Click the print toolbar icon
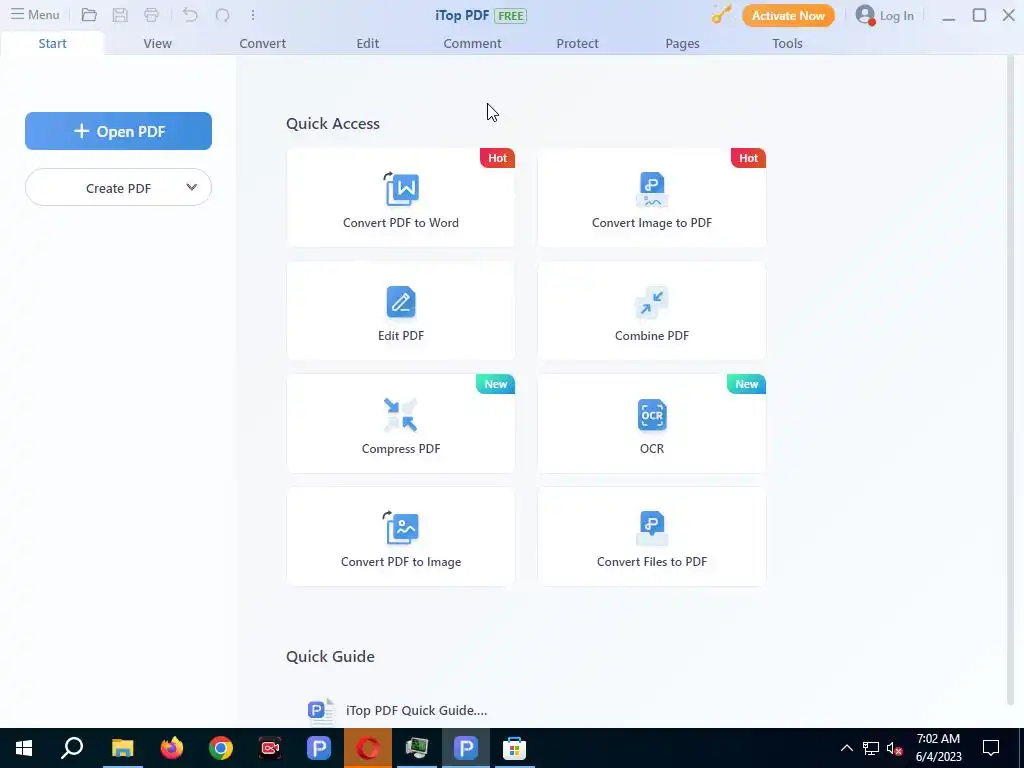1024x768 pixels. click(152, 15)
